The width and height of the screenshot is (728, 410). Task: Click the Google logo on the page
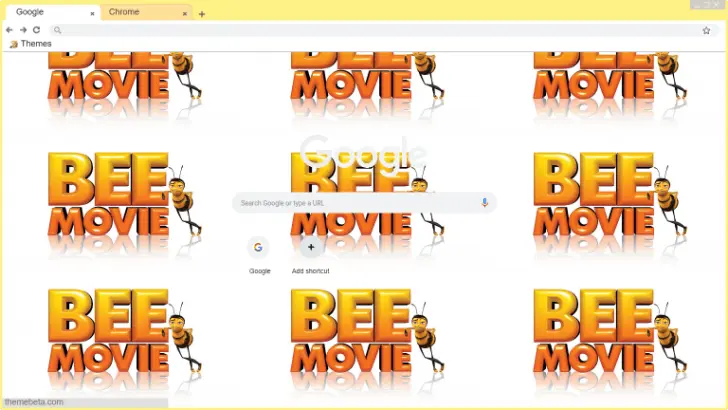tap(364, 155)
